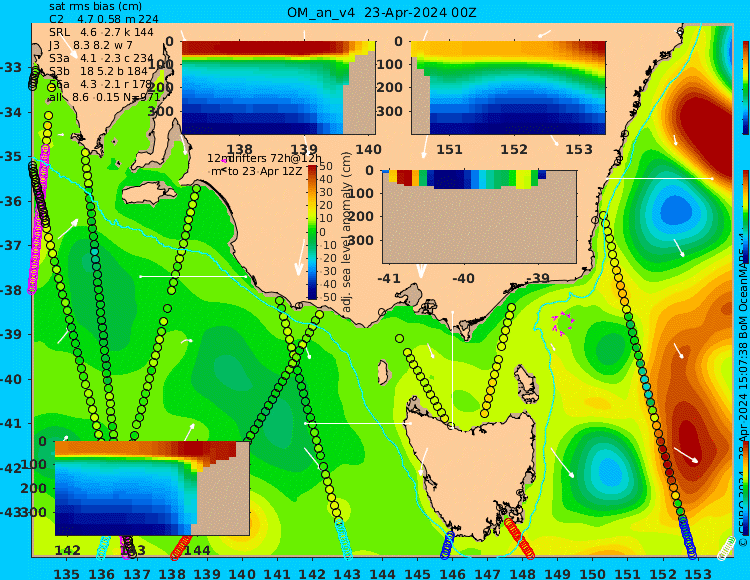Screen dimensions: 750x580
Task: Open the depth section inset spanning 142 to 144
Action: (152, 488)
